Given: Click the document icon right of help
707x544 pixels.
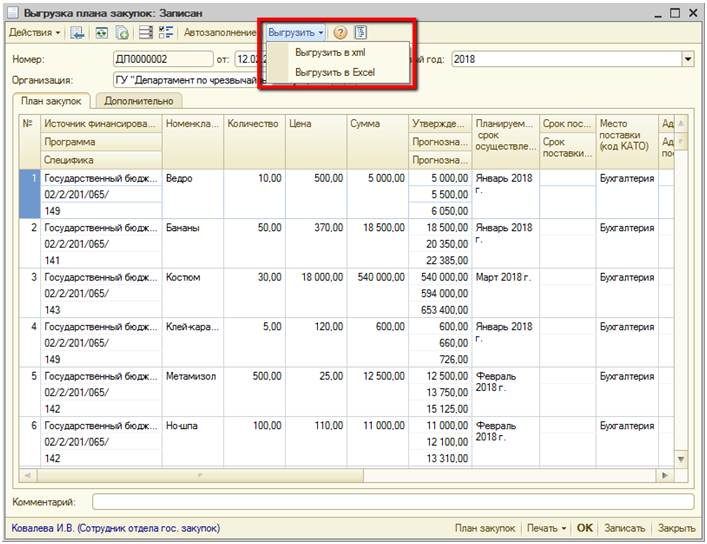Looking at the screenshot, I should (360, 33).
